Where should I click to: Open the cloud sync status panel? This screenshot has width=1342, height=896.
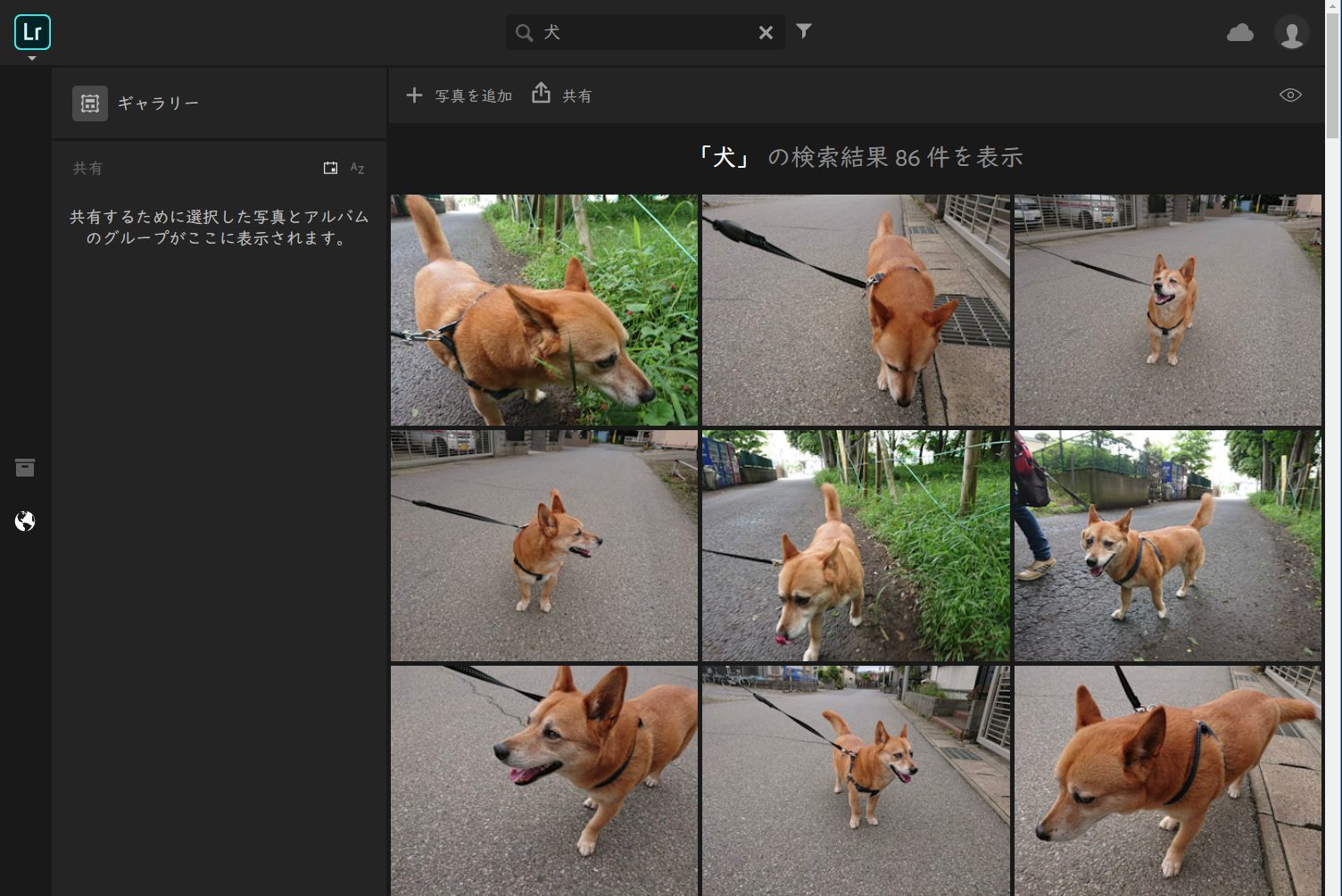click(1239, 32)
